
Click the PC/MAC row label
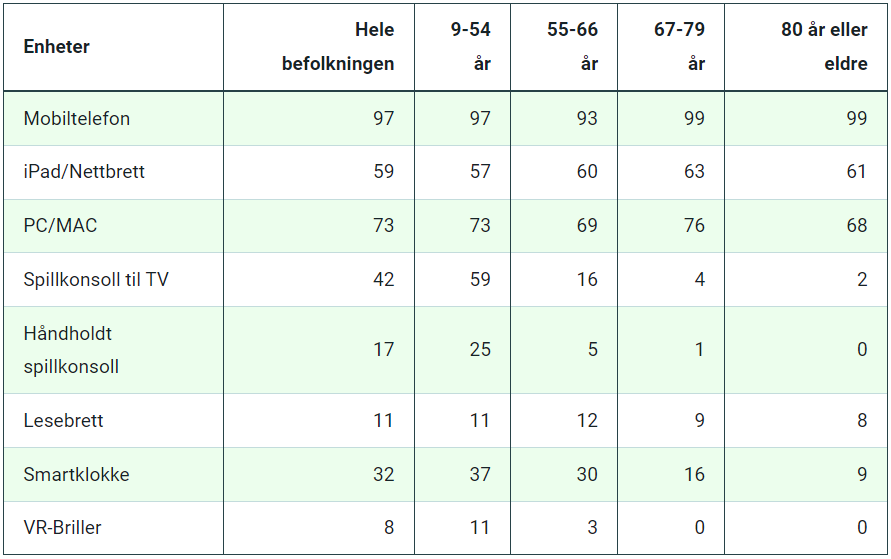(60, 226)
